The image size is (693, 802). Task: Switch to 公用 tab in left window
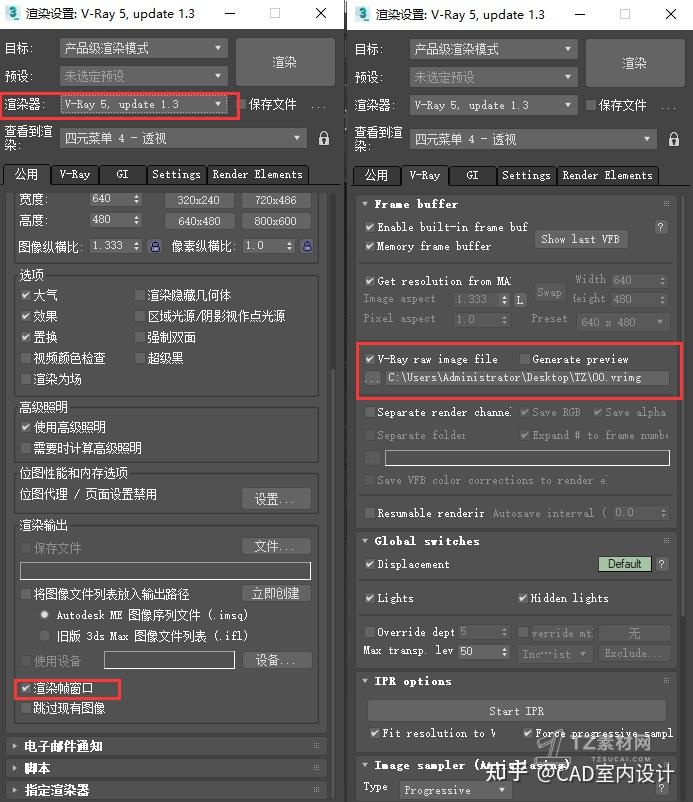(27, 174)
